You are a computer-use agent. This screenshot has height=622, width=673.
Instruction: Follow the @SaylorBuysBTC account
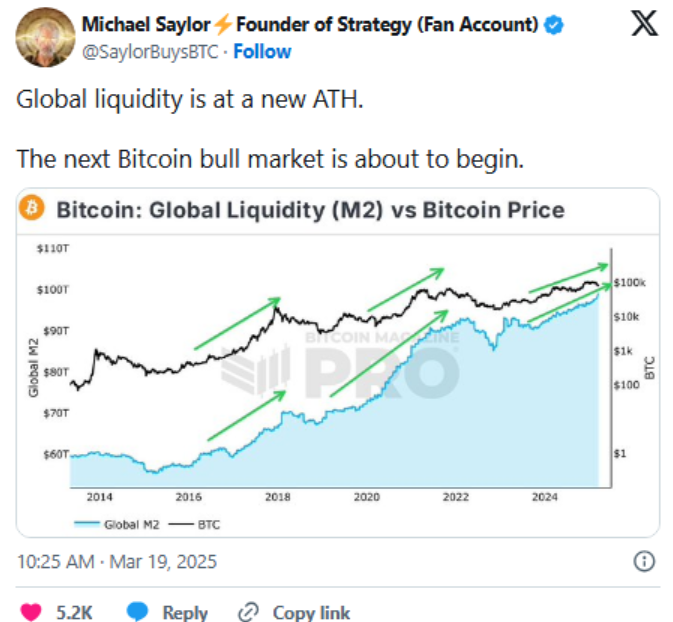(x=262, y=52)
